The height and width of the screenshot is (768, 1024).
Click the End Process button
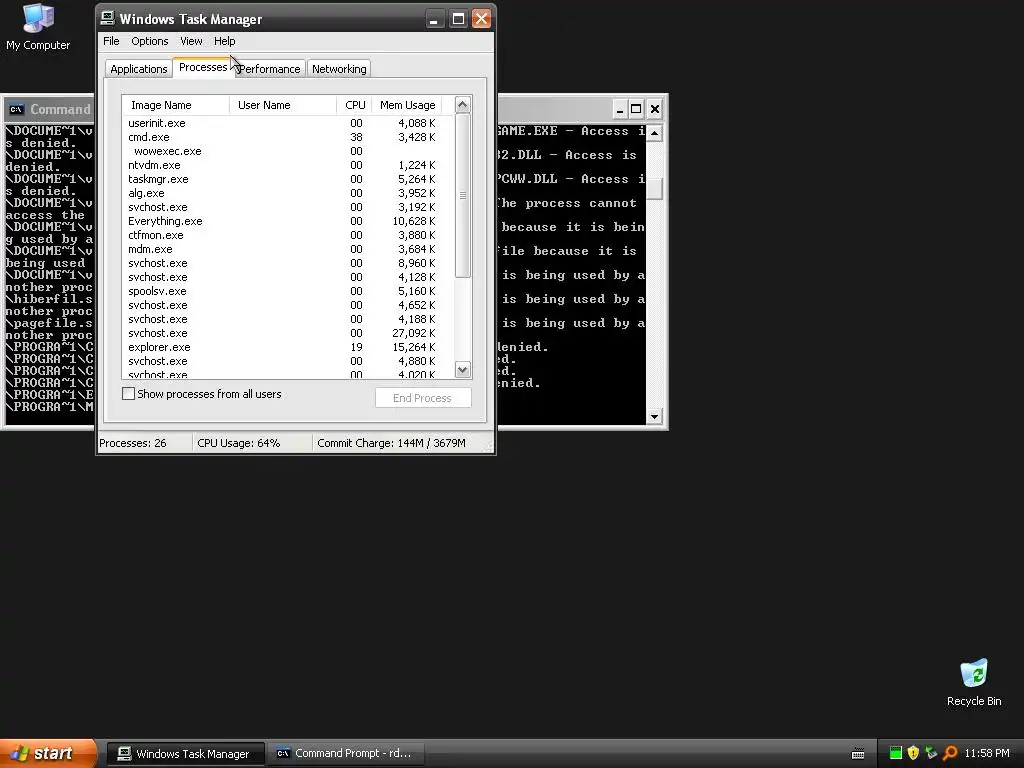point(423,398)
